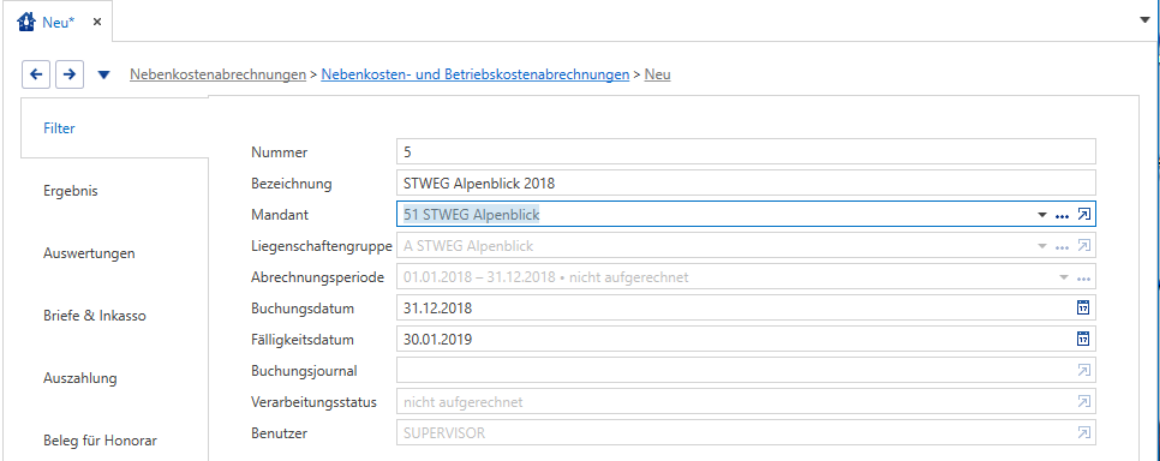This screenshot has height=461, width=1160.
Task: Click the Neu breadcrumb link
Action: pyautogui.click(x=658, y=74)
